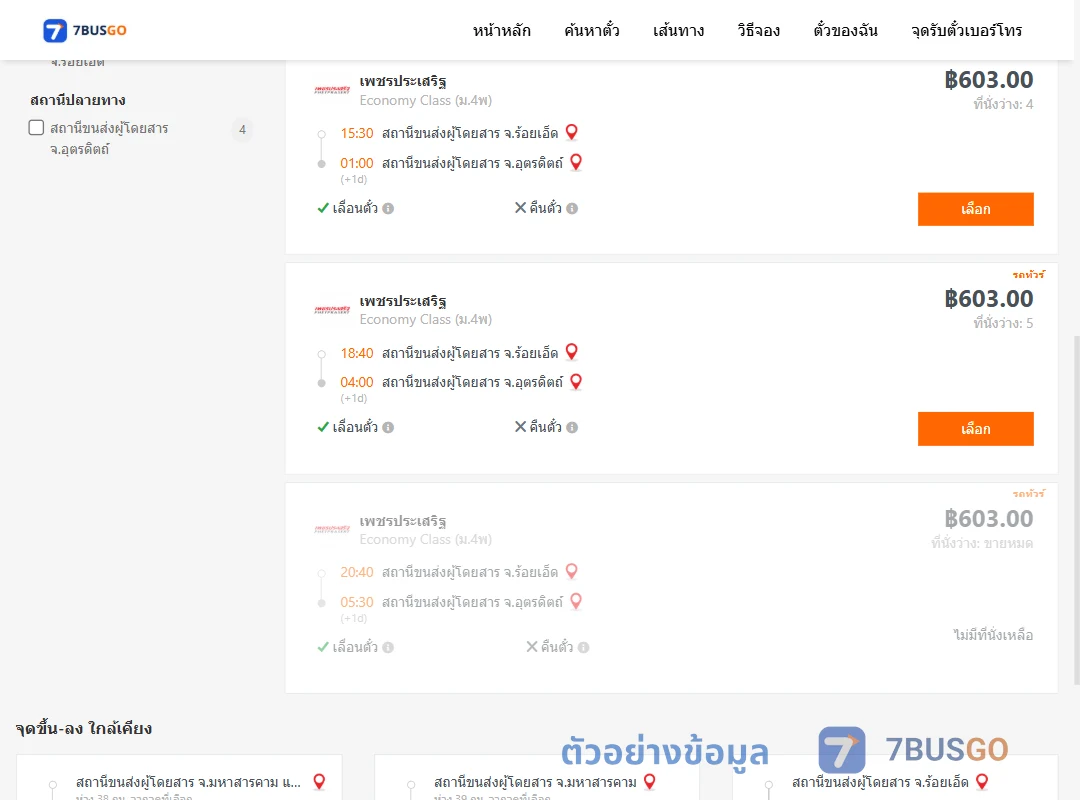This screenshot has width=1080, height=800.
Task: Show reschedule info icon on 20:40 trip
Action: tap(388, 647)
